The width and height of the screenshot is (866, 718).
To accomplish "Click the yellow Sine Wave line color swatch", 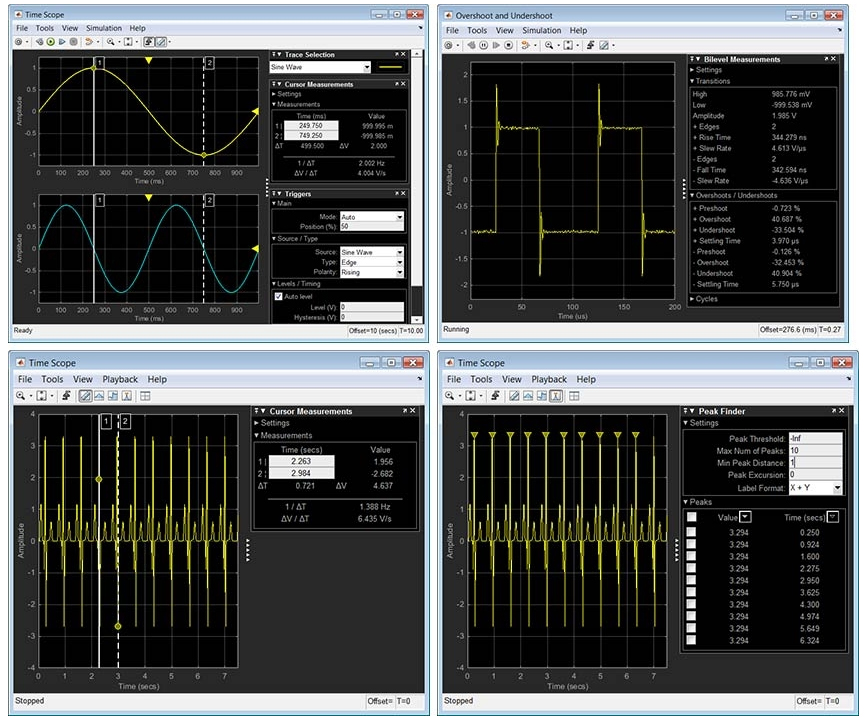I will tap(392, 67).
